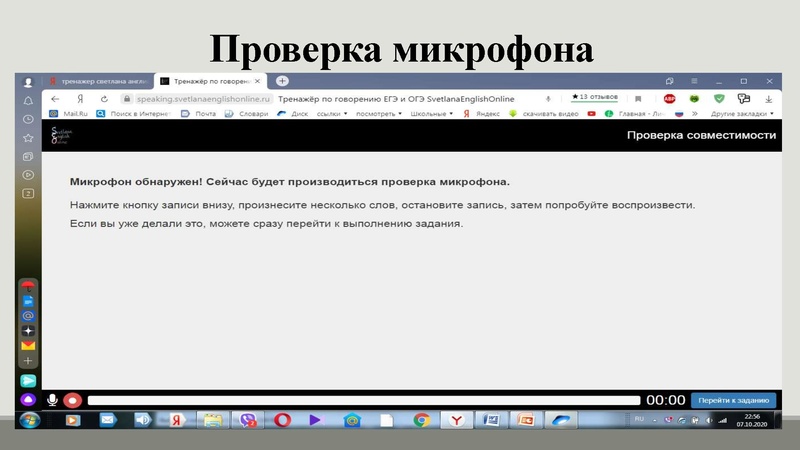This screenshot has width=800, height=450.
Task: Open Google Chrome from the taskbar
Action: click(x=421, y=420)
